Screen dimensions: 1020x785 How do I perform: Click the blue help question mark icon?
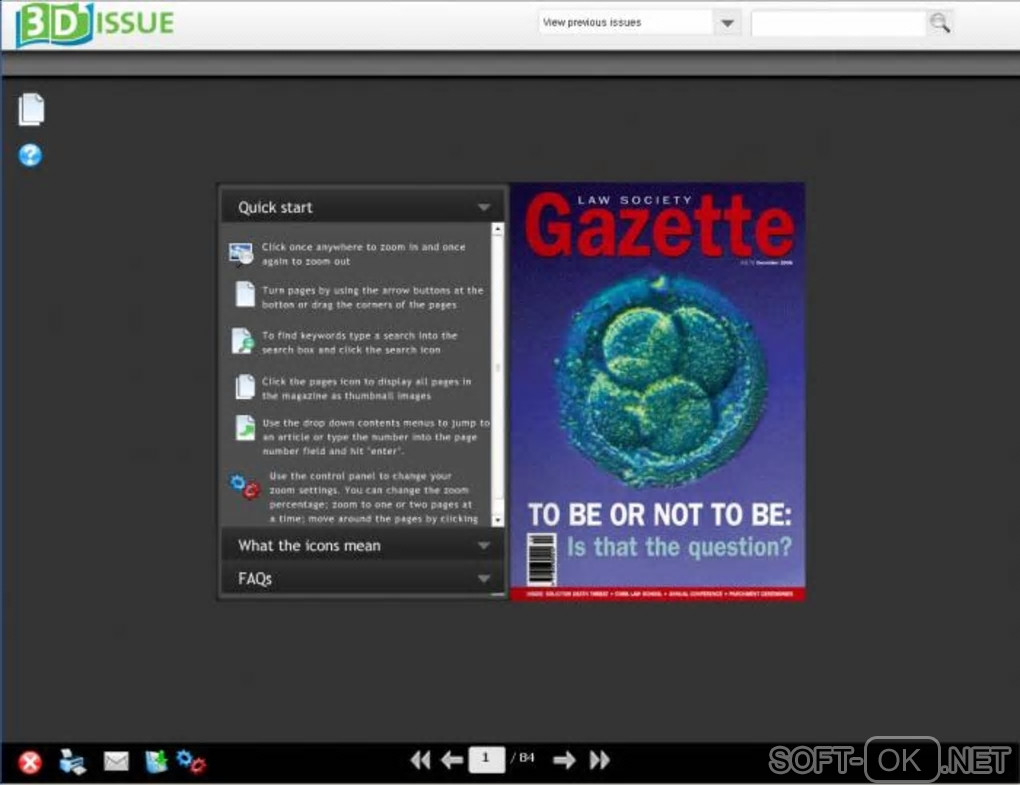coord(31,155)
